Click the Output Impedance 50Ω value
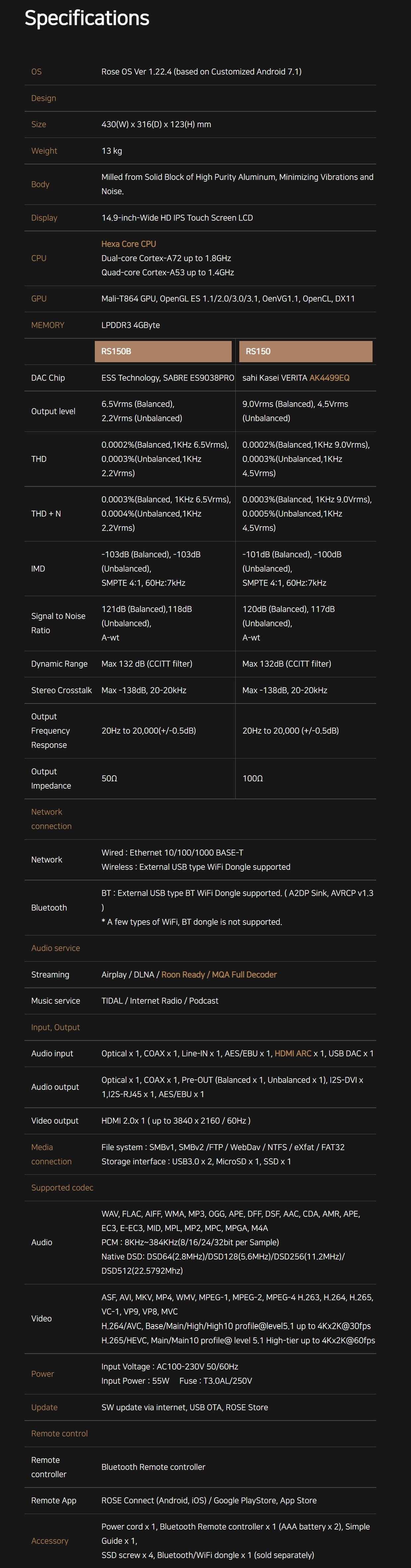Viewport: 411px width, 1568px height. [x=109, y=778]
